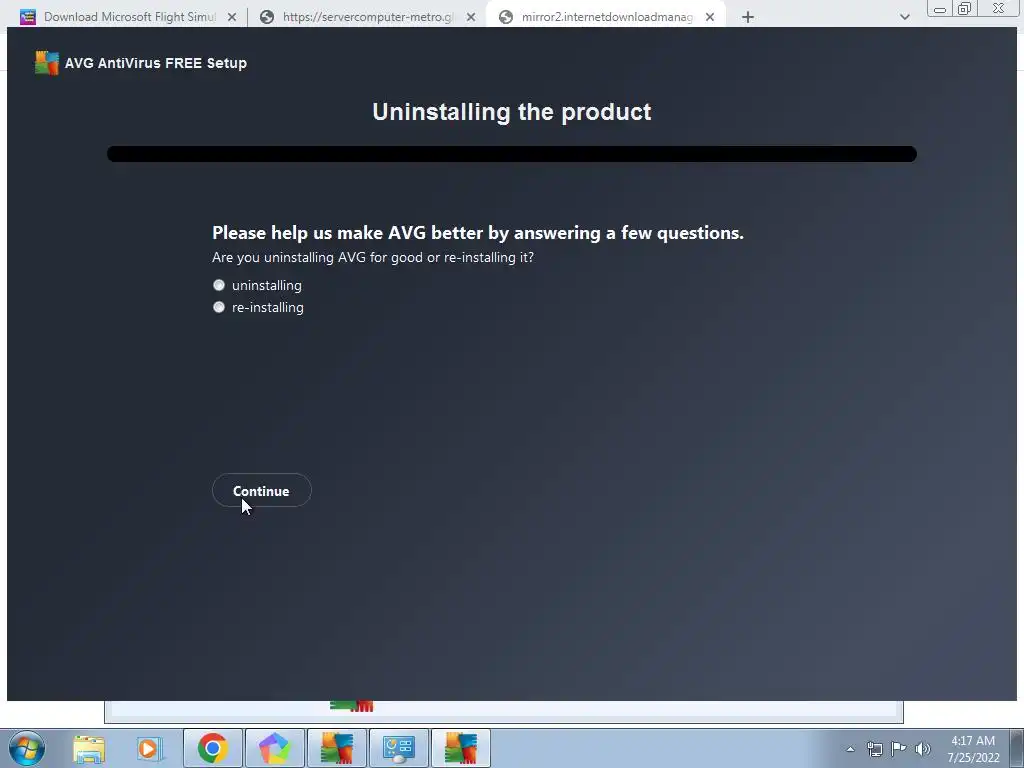Switch to the servercomputer-metro tab
Screen dimensions: 1024x768
368,17
